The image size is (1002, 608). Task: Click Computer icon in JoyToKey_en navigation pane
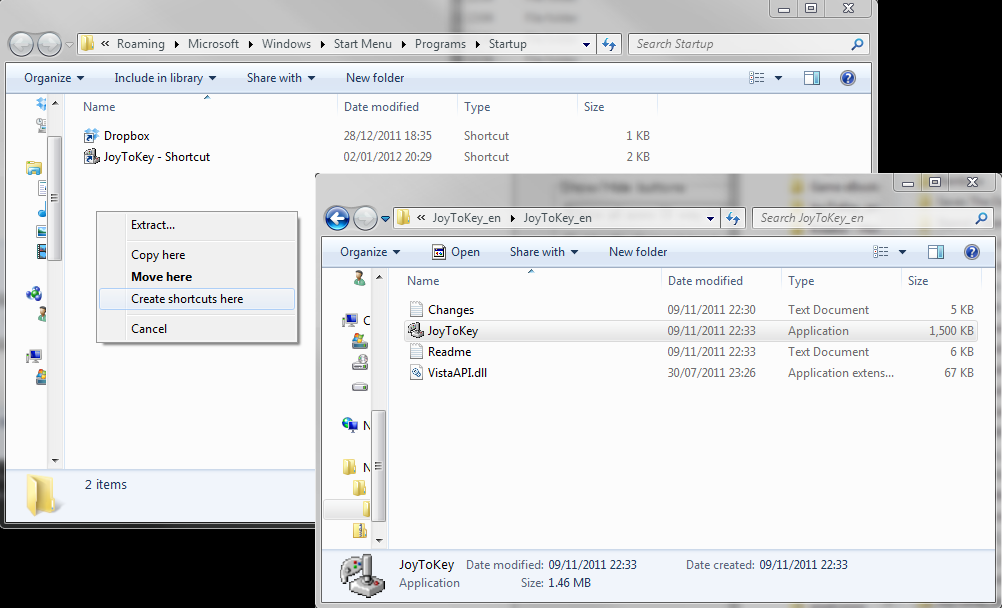tap(350, 320)
